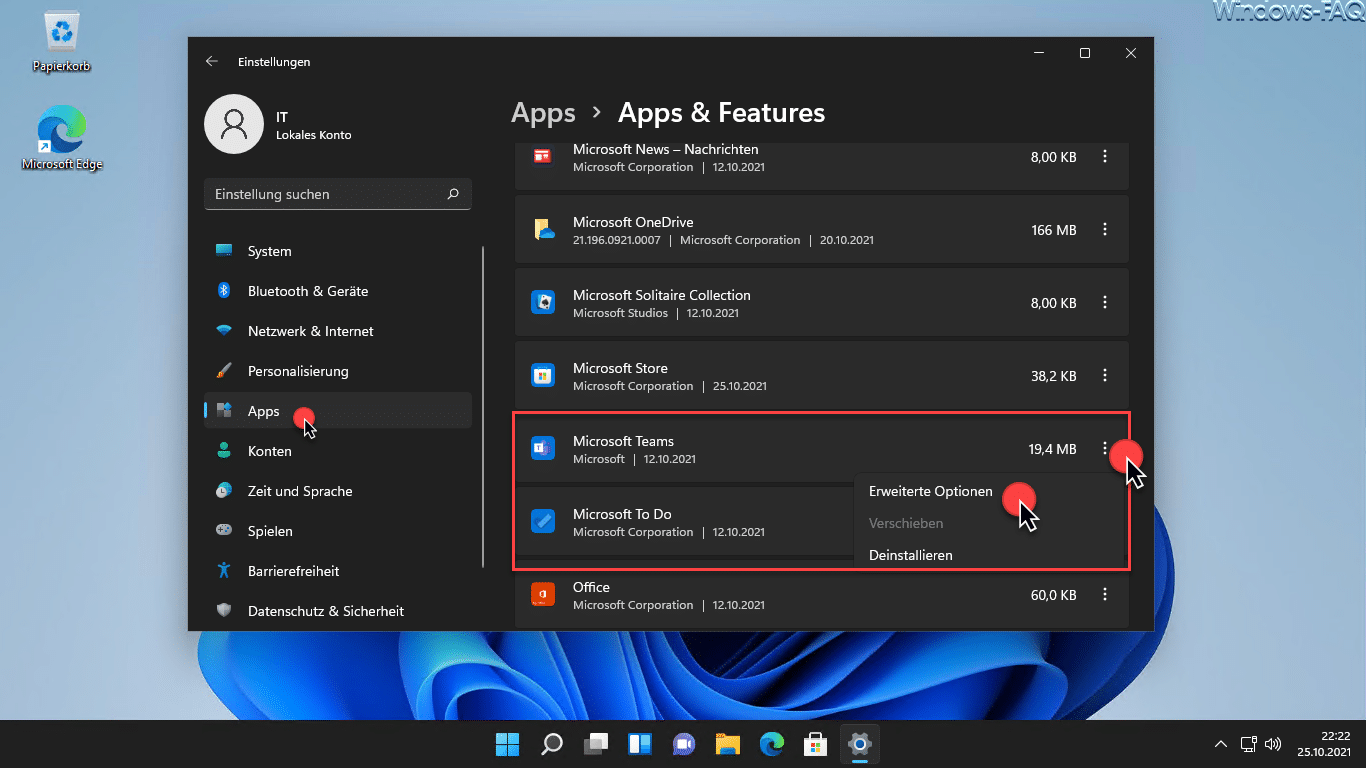Click the Office app icon

coord(542,595)
